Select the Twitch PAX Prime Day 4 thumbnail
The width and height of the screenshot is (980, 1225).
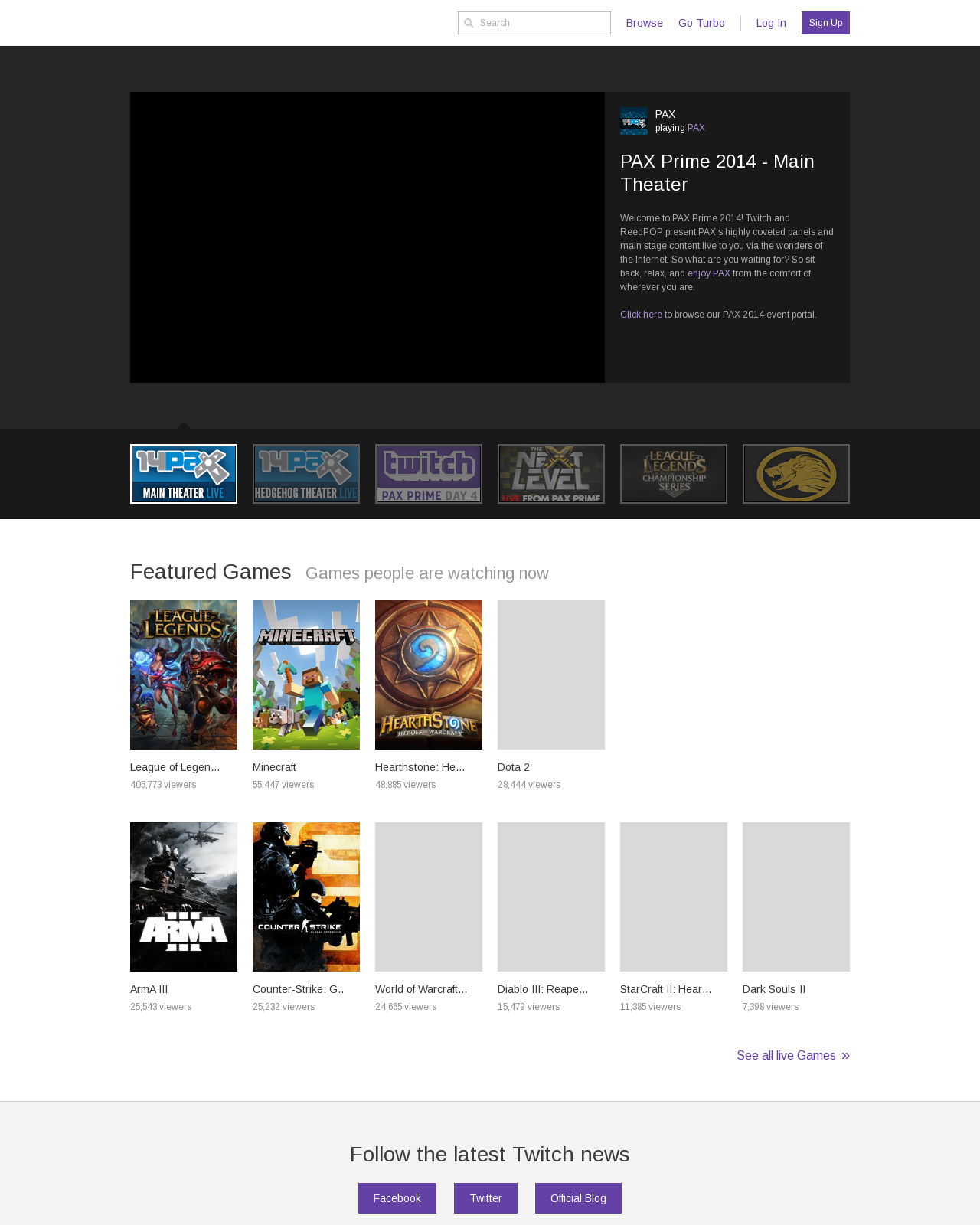click(x=429, y=474)
